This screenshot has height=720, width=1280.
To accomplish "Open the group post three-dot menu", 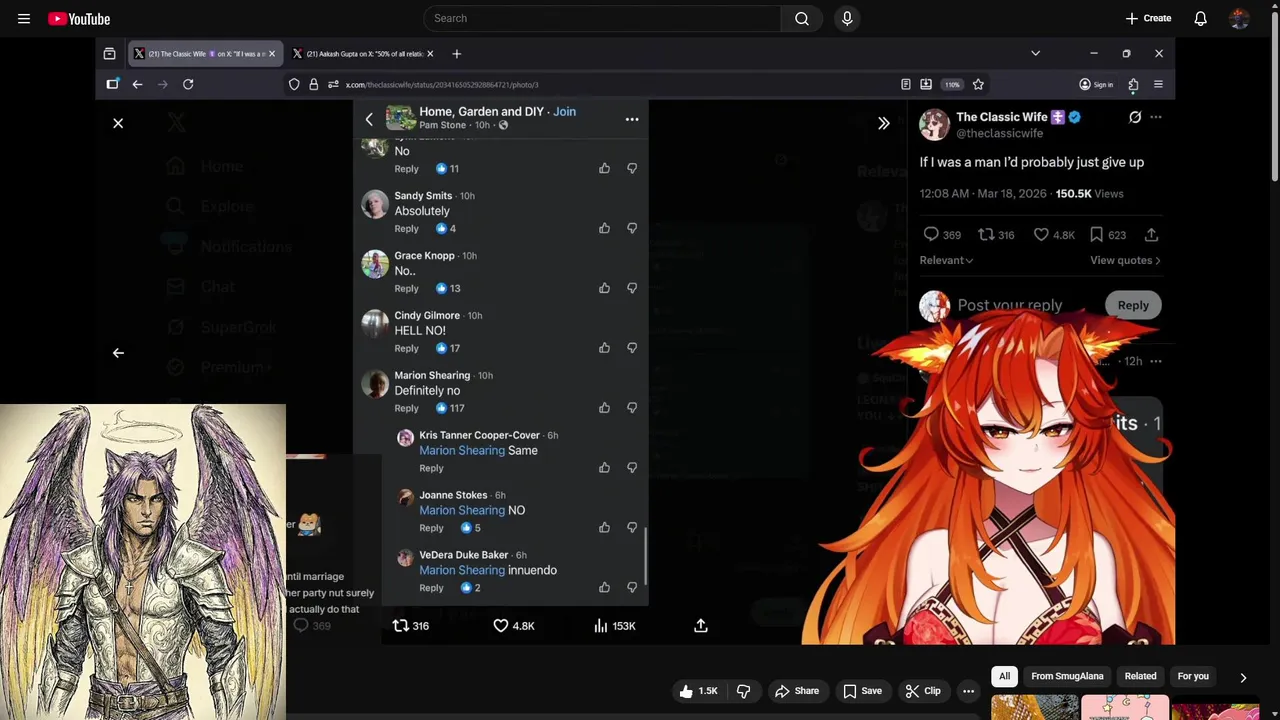I will coord(632,120).
